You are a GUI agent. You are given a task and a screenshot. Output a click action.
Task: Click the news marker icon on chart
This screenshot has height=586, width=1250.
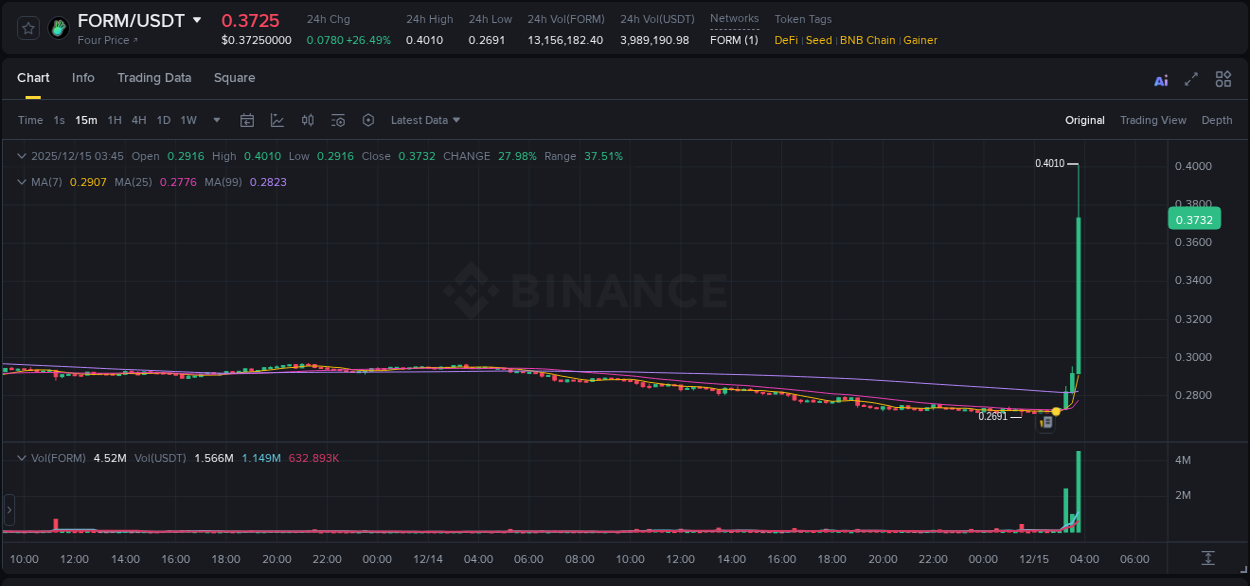1045,423
